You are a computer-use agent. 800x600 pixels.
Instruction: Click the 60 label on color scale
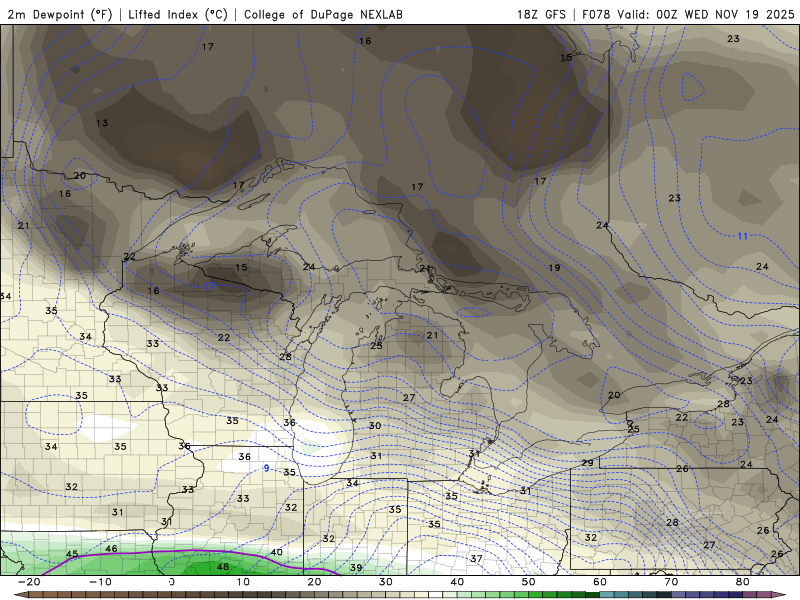pos(600,582)
